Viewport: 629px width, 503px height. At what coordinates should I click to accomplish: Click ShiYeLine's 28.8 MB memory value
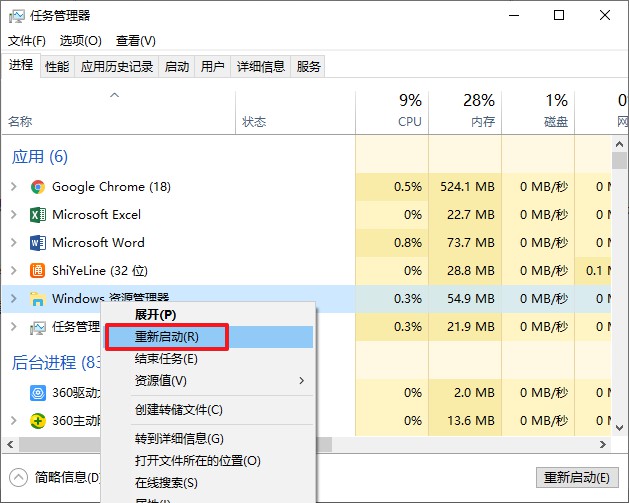tap(471, 271)
